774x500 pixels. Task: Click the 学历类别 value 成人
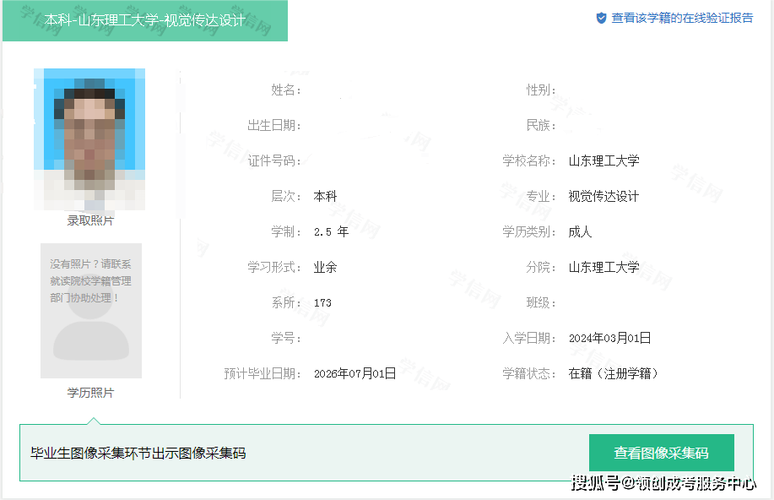pyautogui.click(x=580, y=232)
